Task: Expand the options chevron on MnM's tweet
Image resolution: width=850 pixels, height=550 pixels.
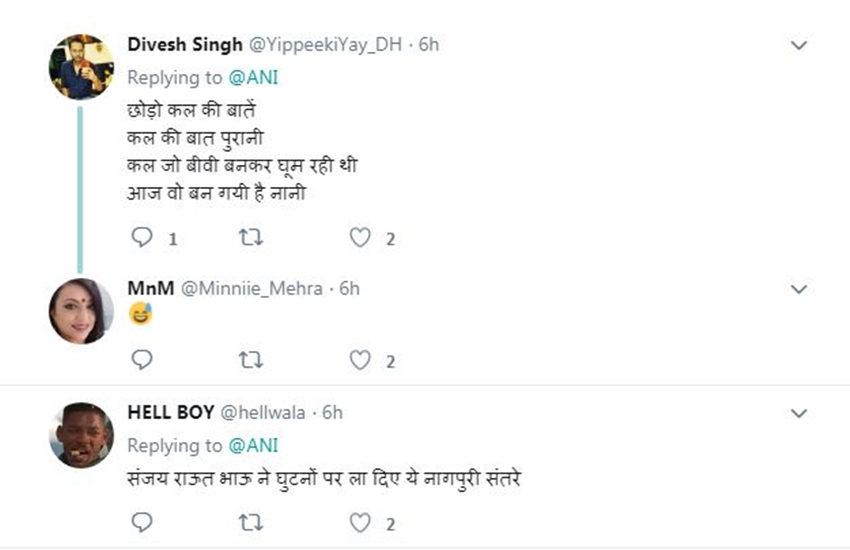Action: (798, 289)
